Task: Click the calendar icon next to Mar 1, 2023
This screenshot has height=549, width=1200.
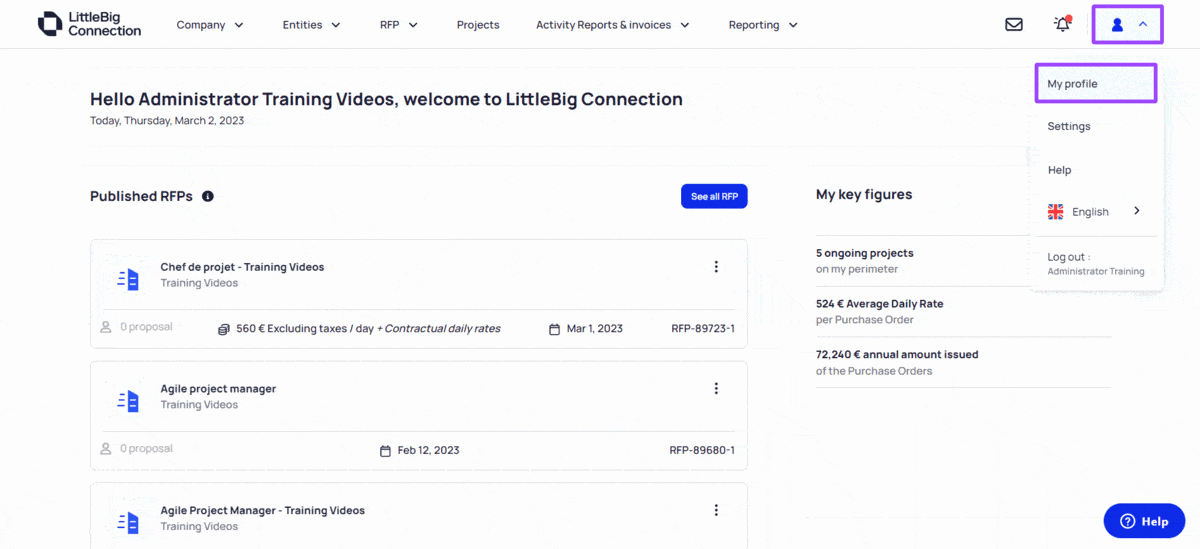Action: 554,329
